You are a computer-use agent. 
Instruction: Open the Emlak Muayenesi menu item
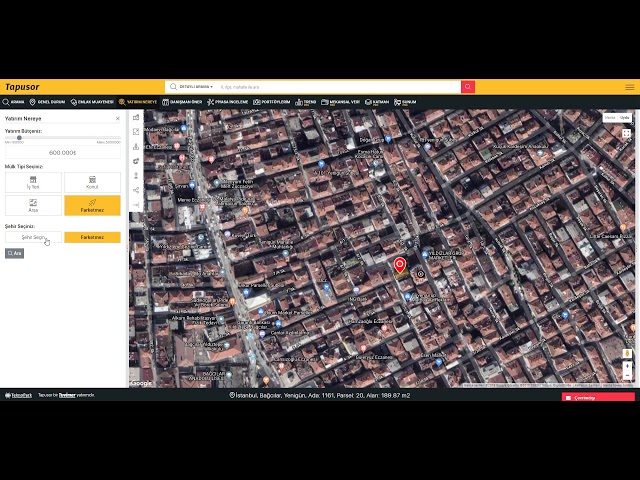[x=92, y=102]
